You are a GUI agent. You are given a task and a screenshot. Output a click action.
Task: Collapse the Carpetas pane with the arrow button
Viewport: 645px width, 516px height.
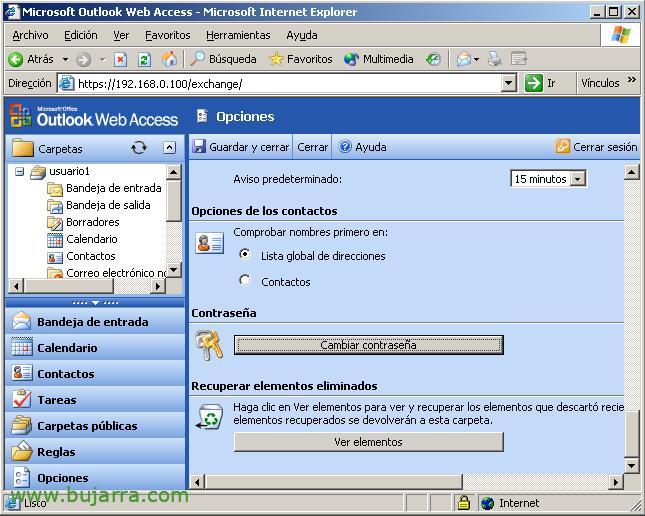coord(169,148)
